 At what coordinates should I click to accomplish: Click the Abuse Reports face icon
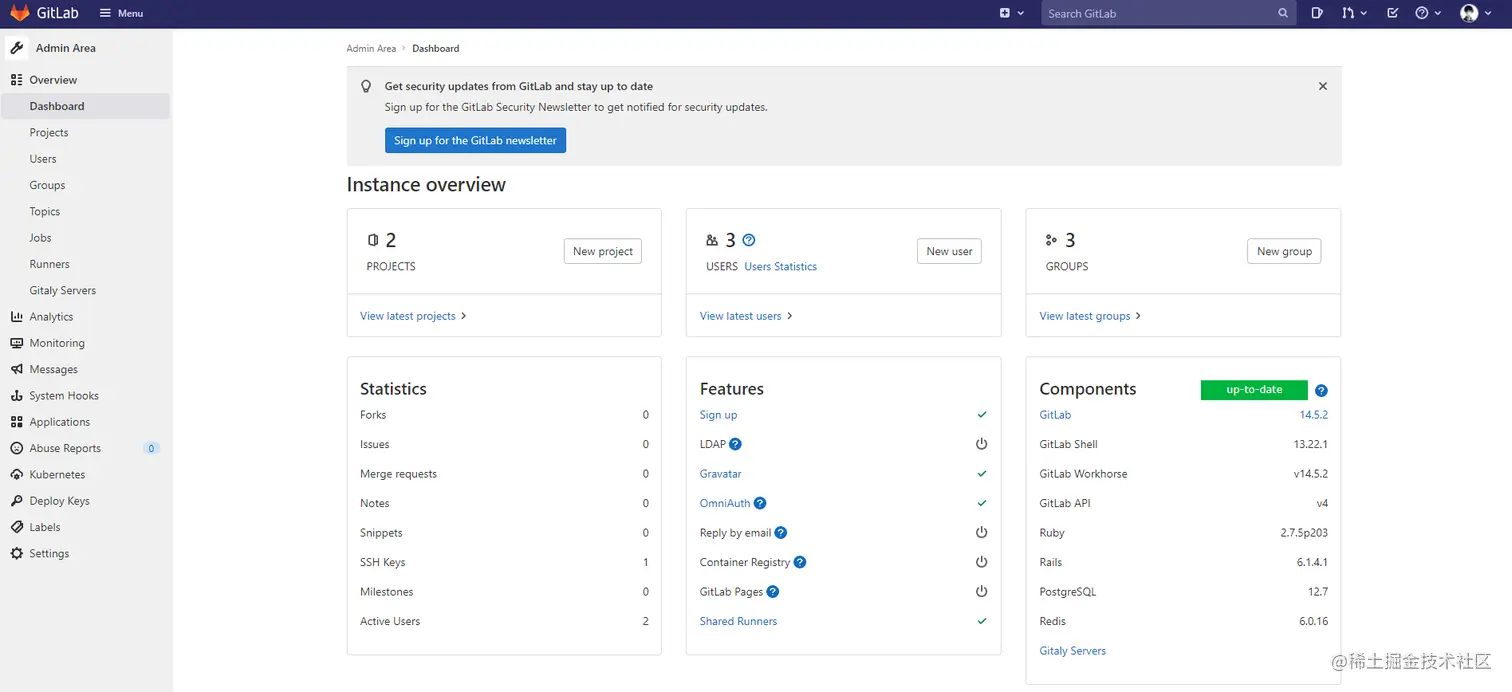click(16, 448)
